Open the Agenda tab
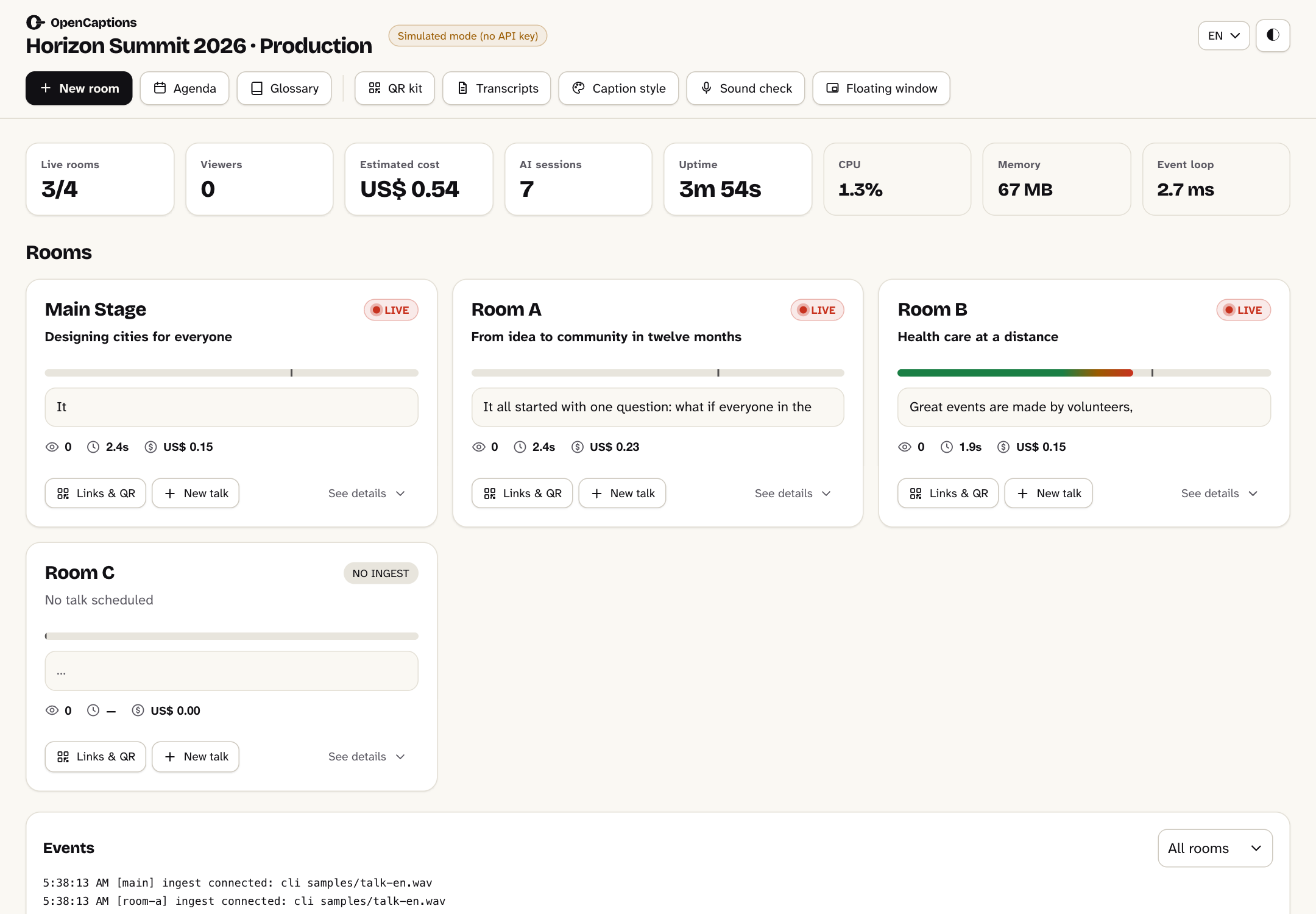 [185, 88]
